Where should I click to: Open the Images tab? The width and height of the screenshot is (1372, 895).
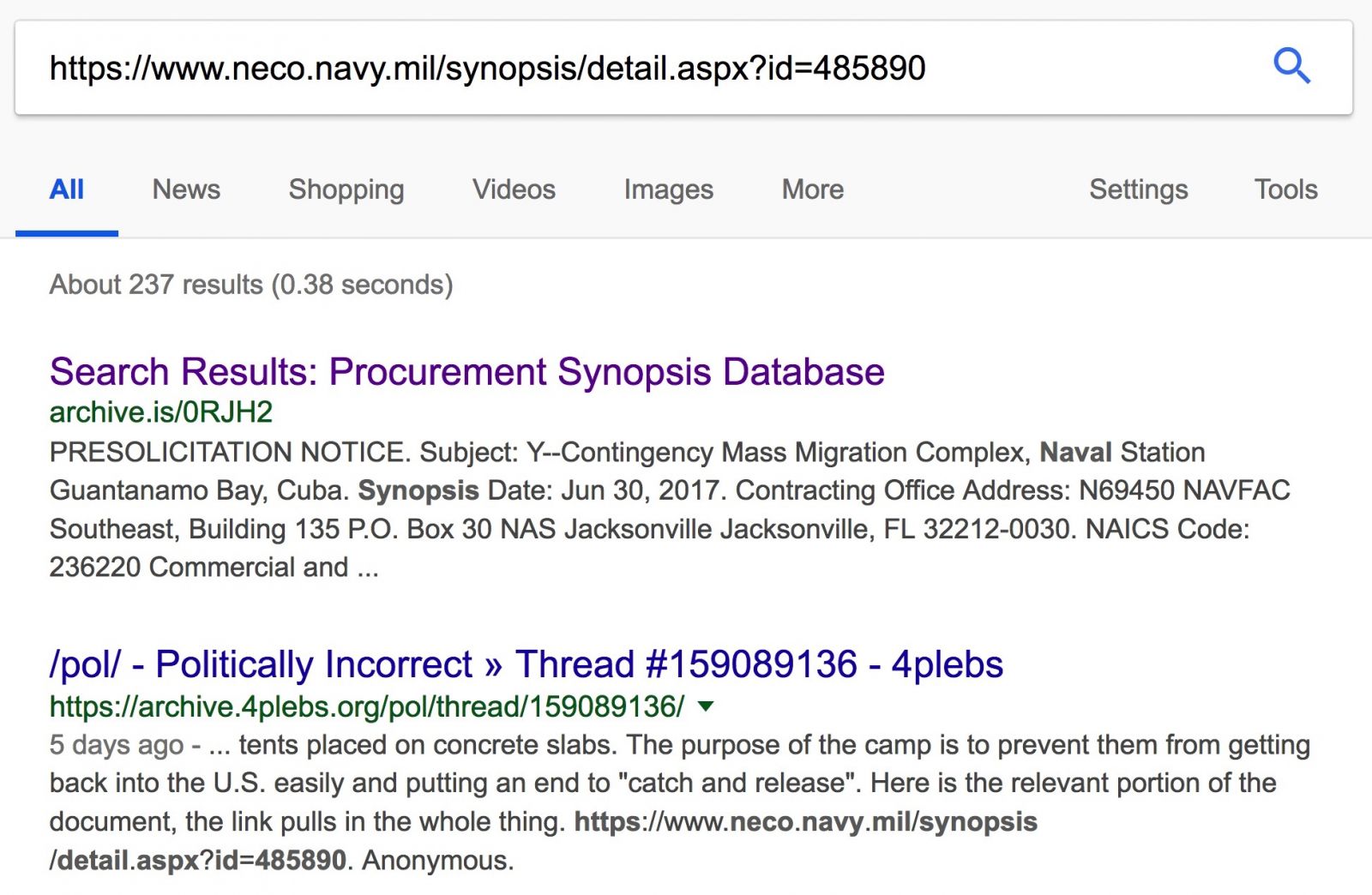point(668,189)
